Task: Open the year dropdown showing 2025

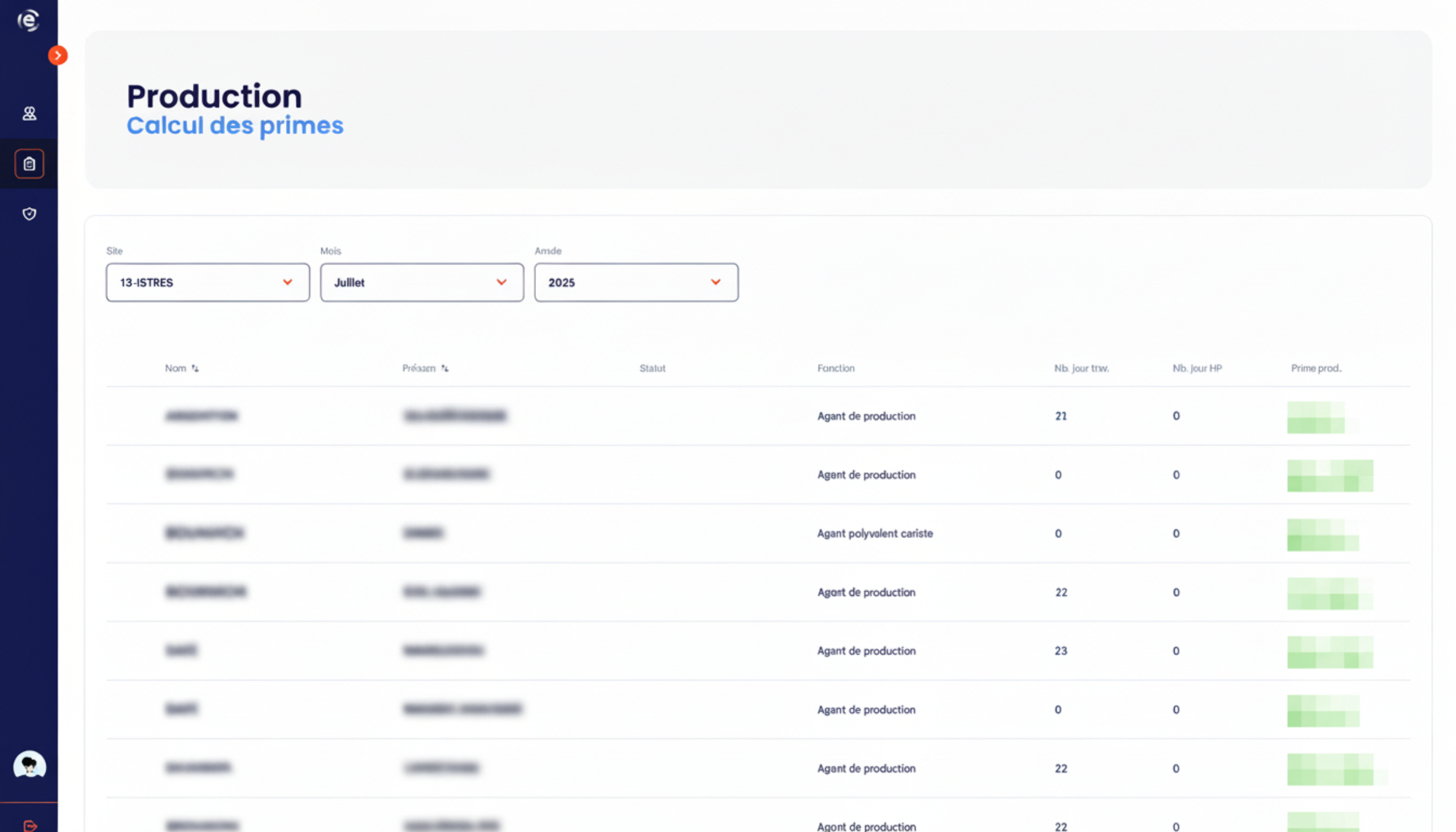Action: [x=636, y=282]
